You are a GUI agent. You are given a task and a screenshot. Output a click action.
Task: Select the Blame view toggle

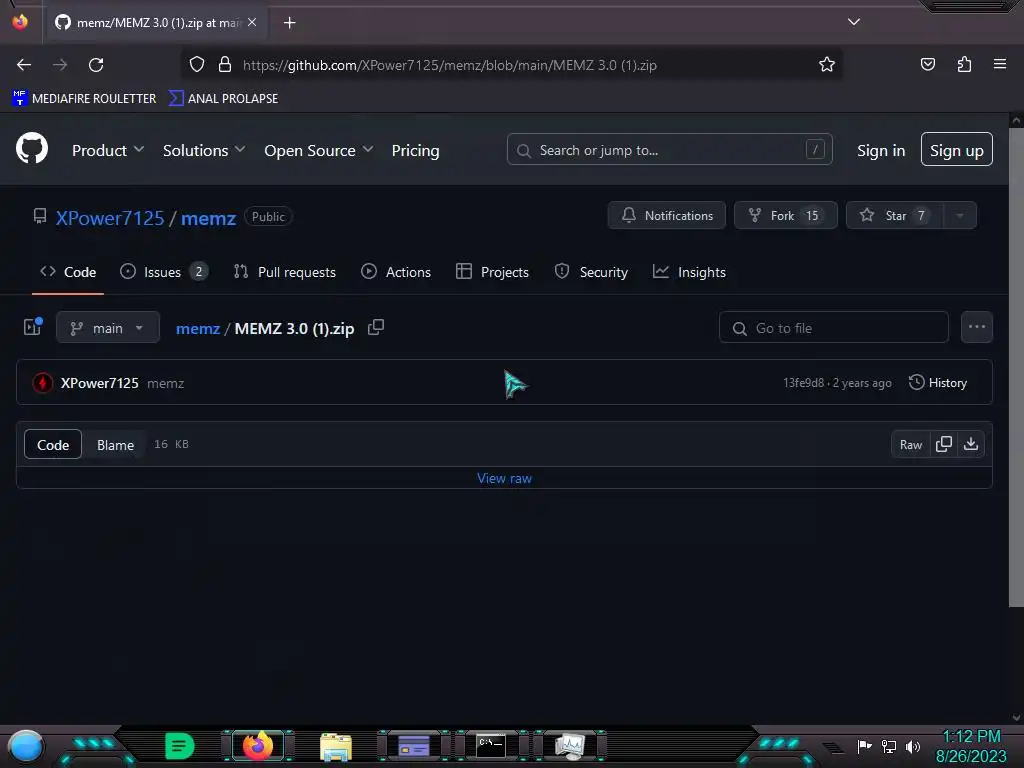pyautogui.click(x=116, y=445)
